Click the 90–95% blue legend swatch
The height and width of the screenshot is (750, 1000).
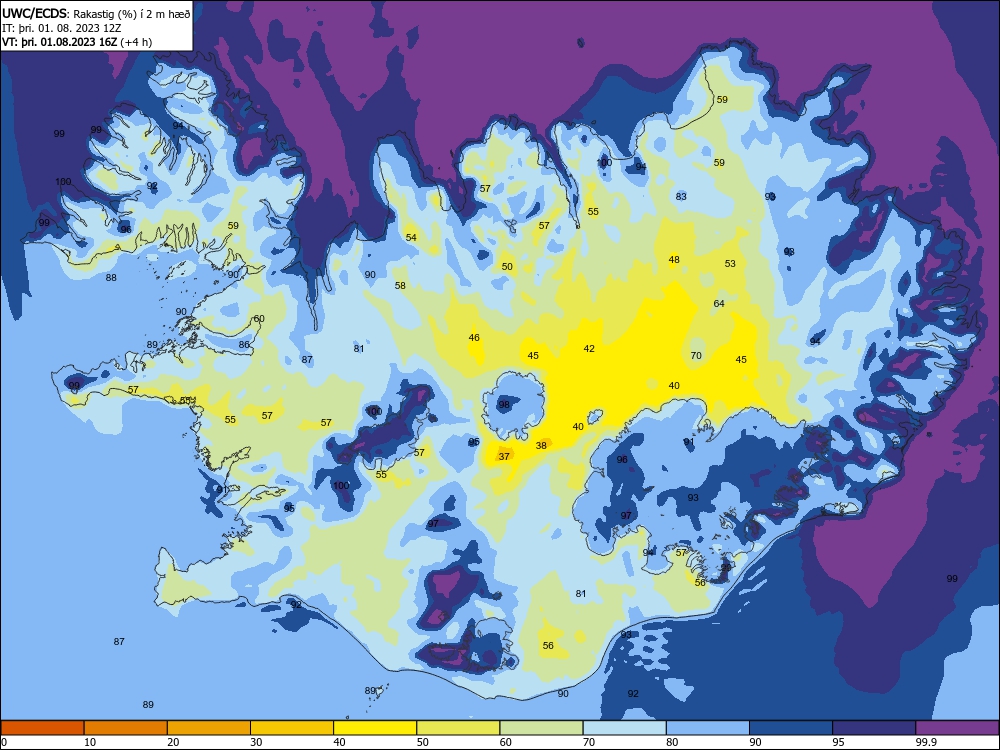pos(791,728)
